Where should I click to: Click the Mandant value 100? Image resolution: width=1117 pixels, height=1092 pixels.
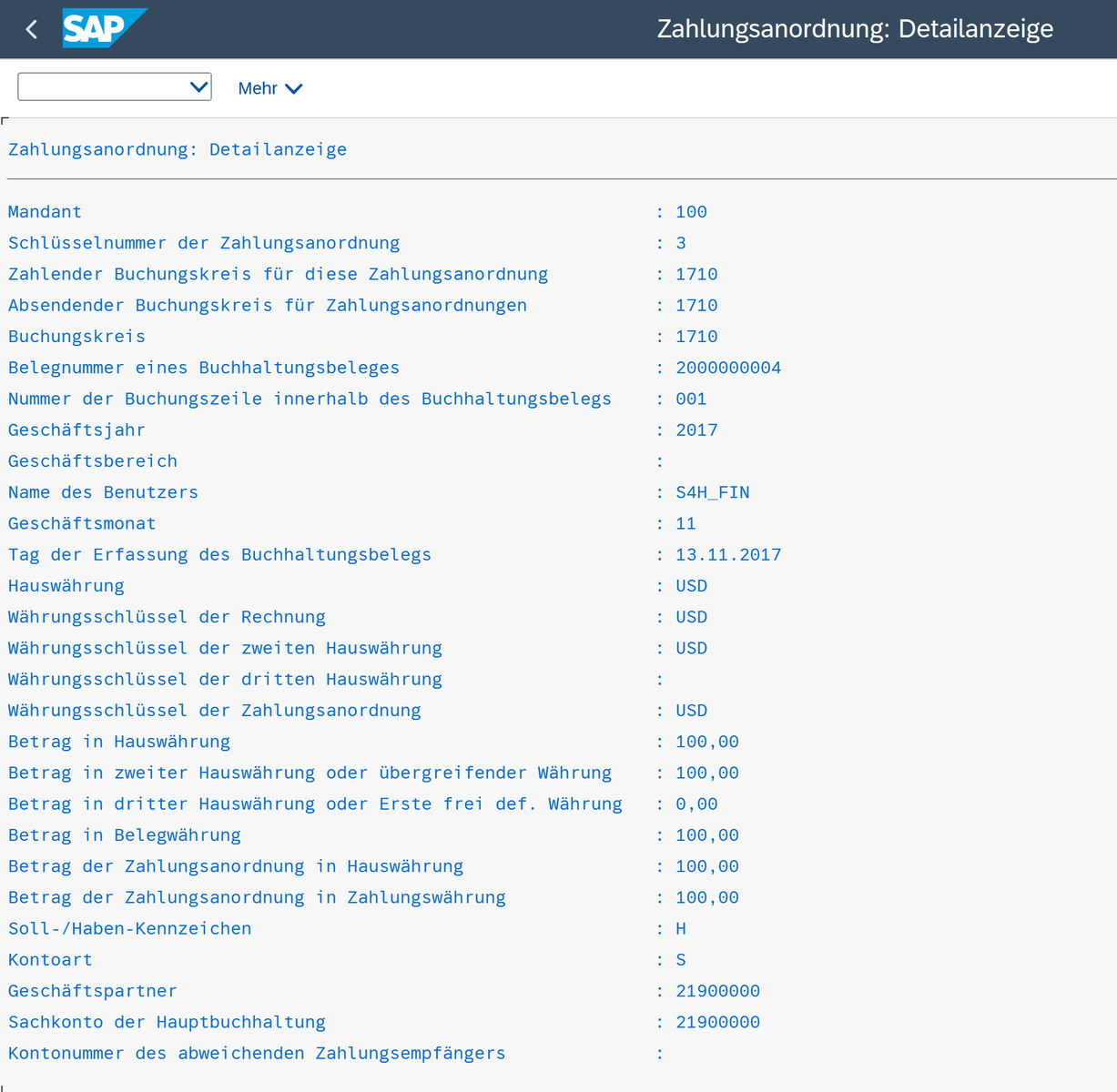[691, 212]
